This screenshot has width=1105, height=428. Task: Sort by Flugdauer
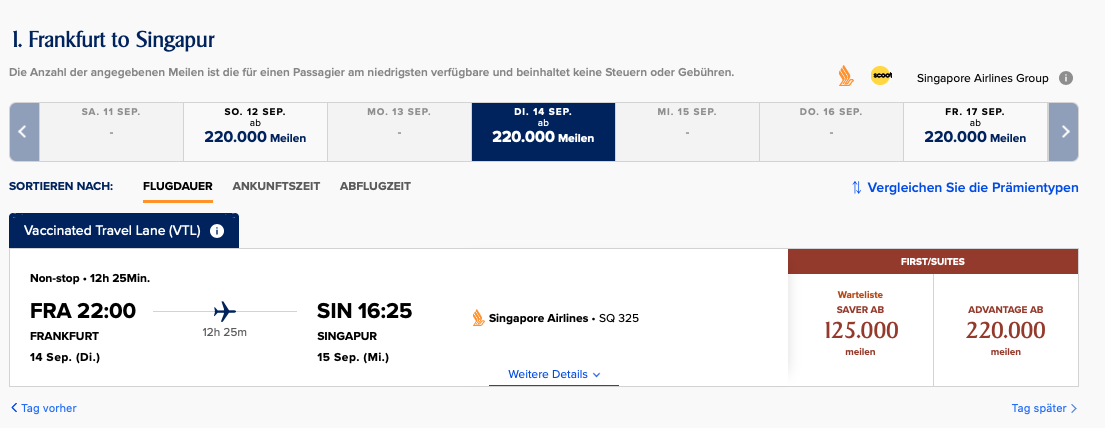click(x=178, y=186)
